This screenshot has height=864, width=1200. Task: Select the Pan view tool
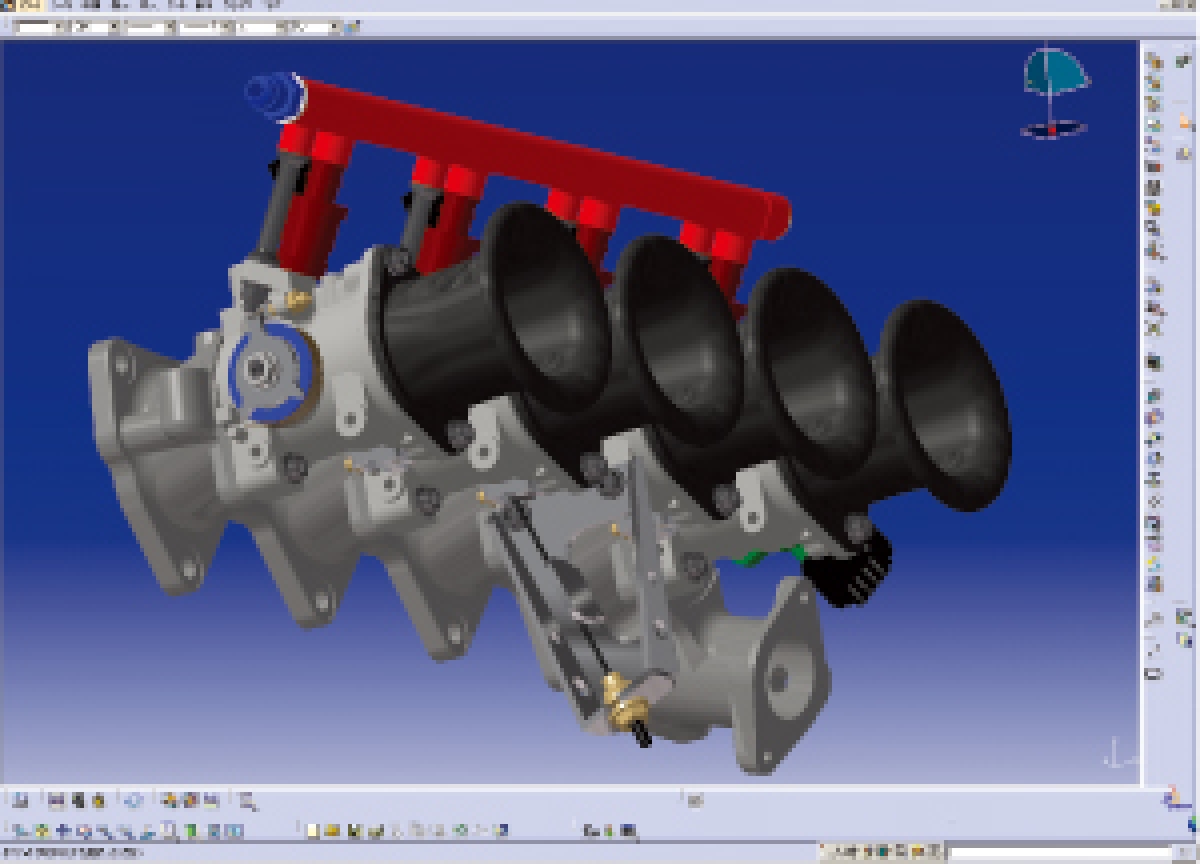64,829
